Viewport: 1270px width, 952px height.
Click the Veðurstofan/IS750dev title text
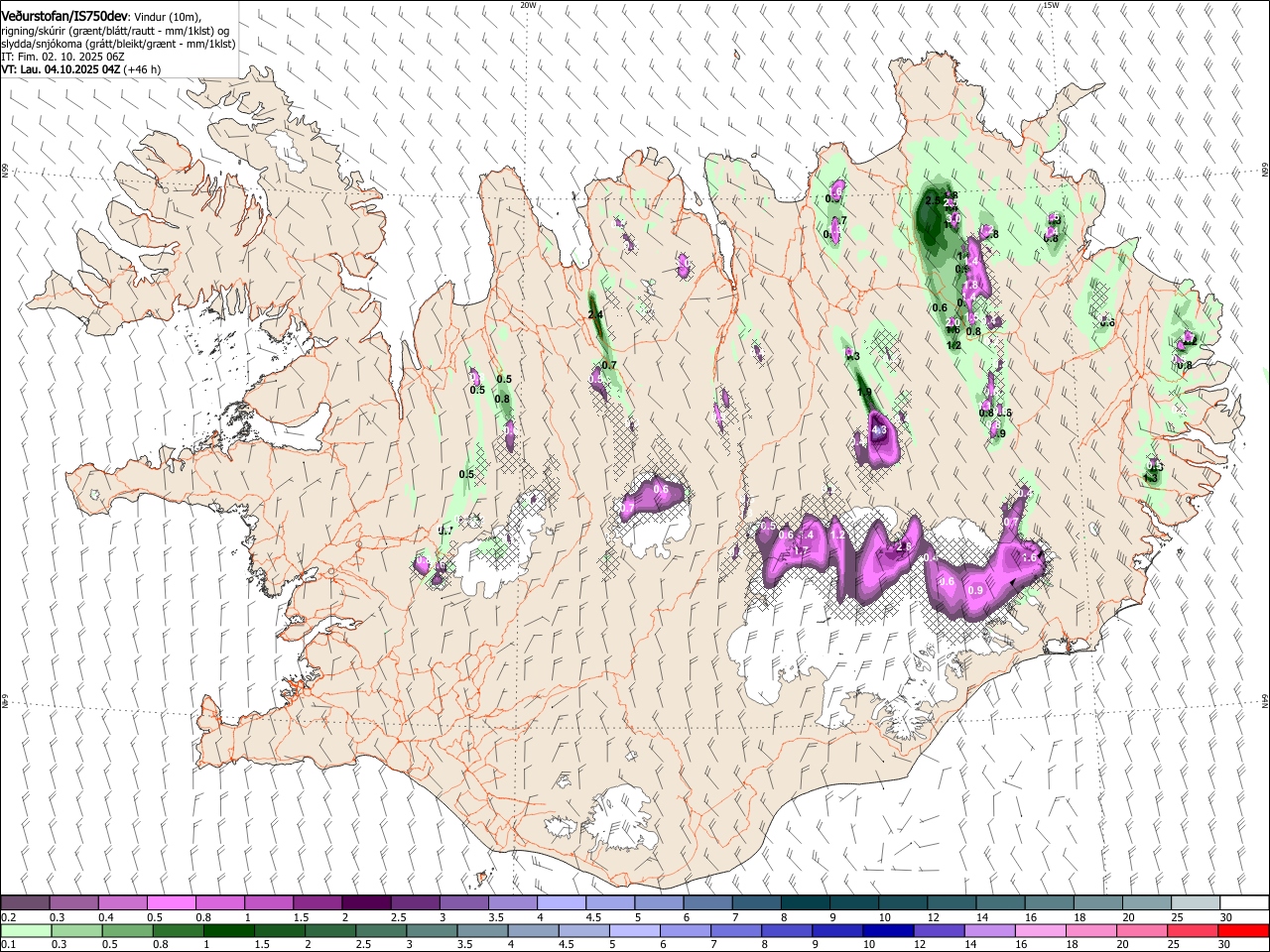(64, 16)
